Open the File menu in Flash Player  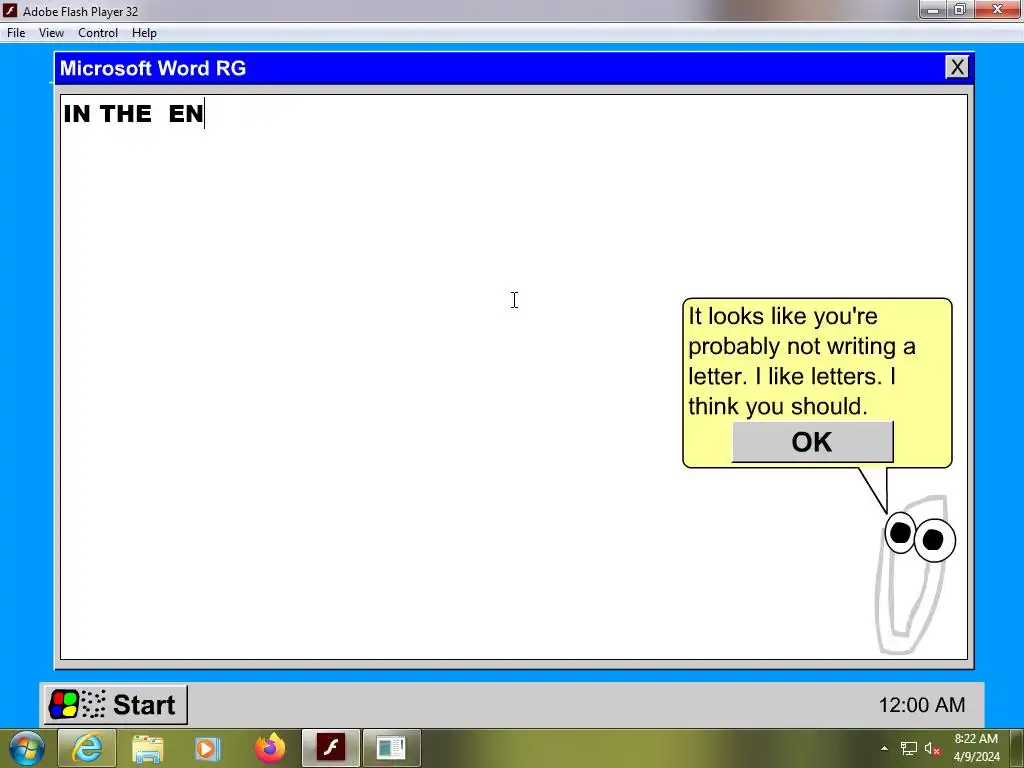(16, 33)
